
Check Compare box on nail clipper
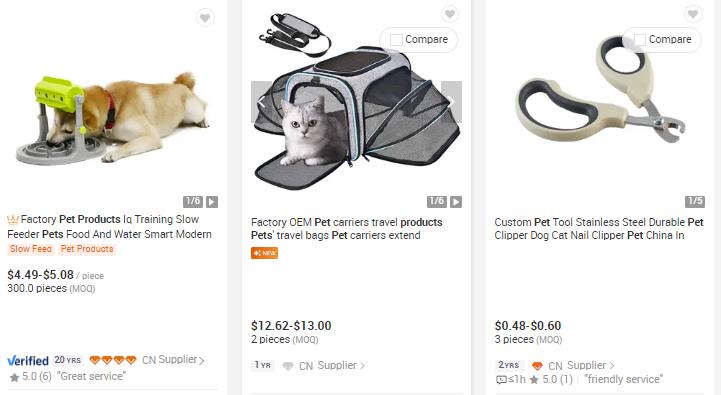640,40
